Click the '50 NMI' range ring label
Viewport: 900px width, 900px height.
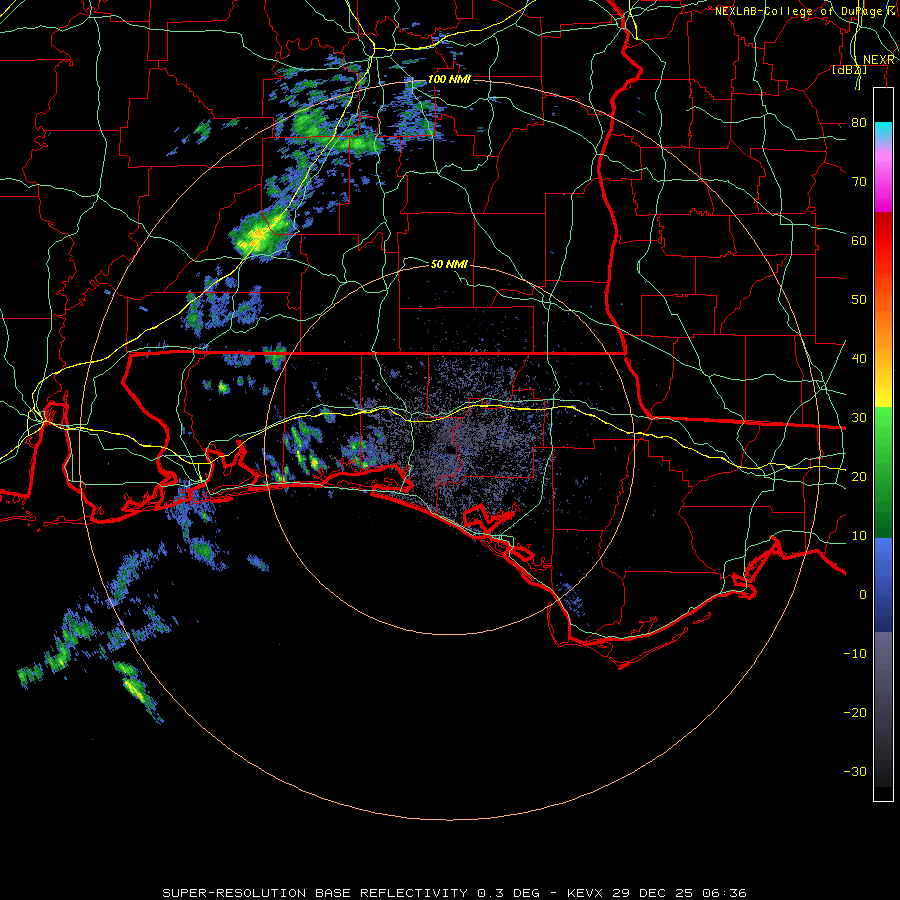point(449,264)
